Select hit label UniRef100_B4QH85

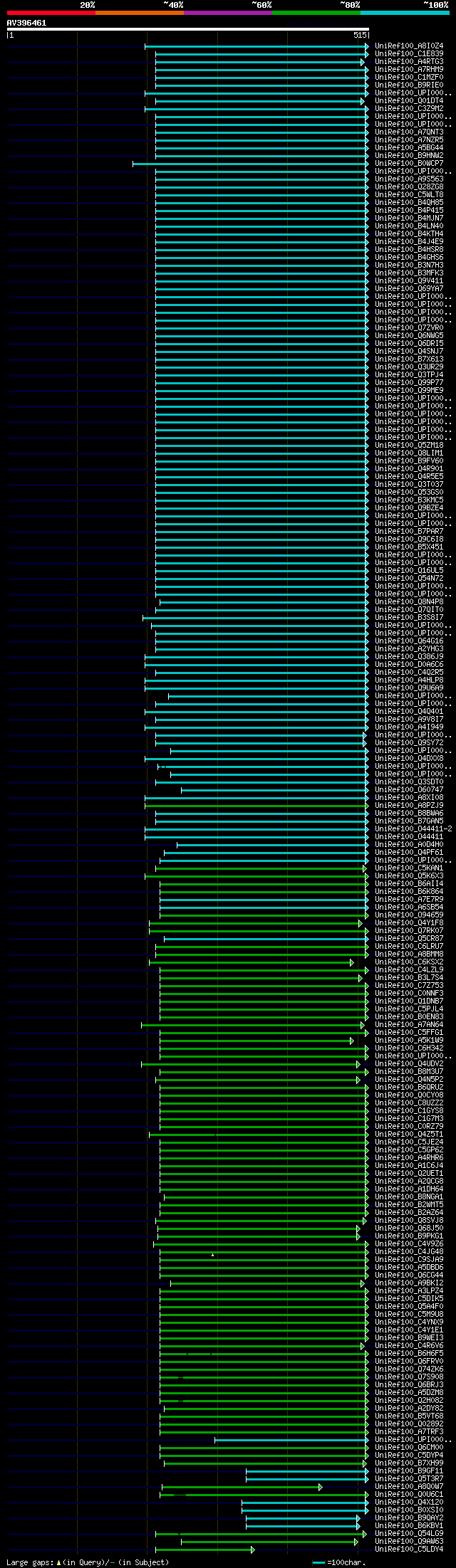point(409,203)
